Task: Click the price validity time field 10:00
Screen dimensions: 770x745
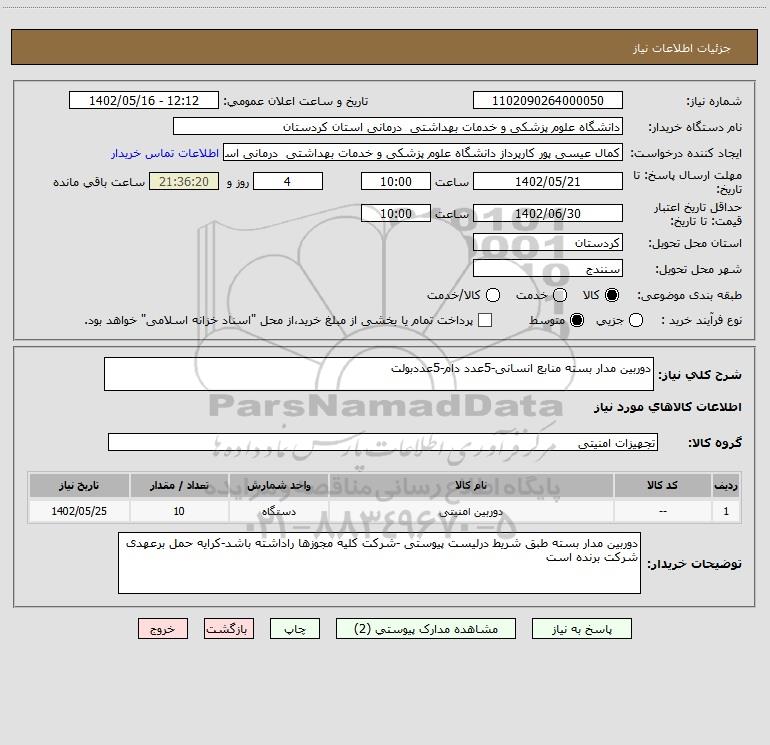Action: tap(396, 214)
